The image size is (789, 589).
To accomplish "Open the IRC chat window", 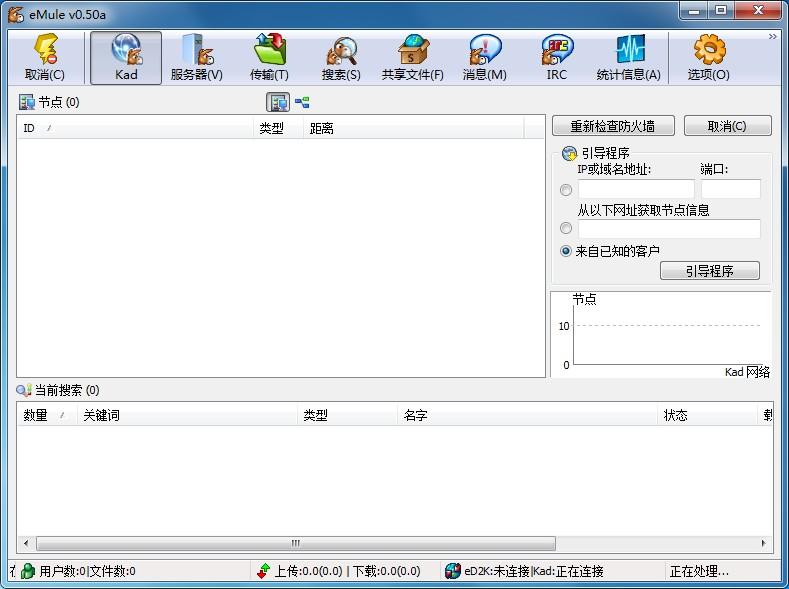I will pyautogui.click(x=557, y=58).
